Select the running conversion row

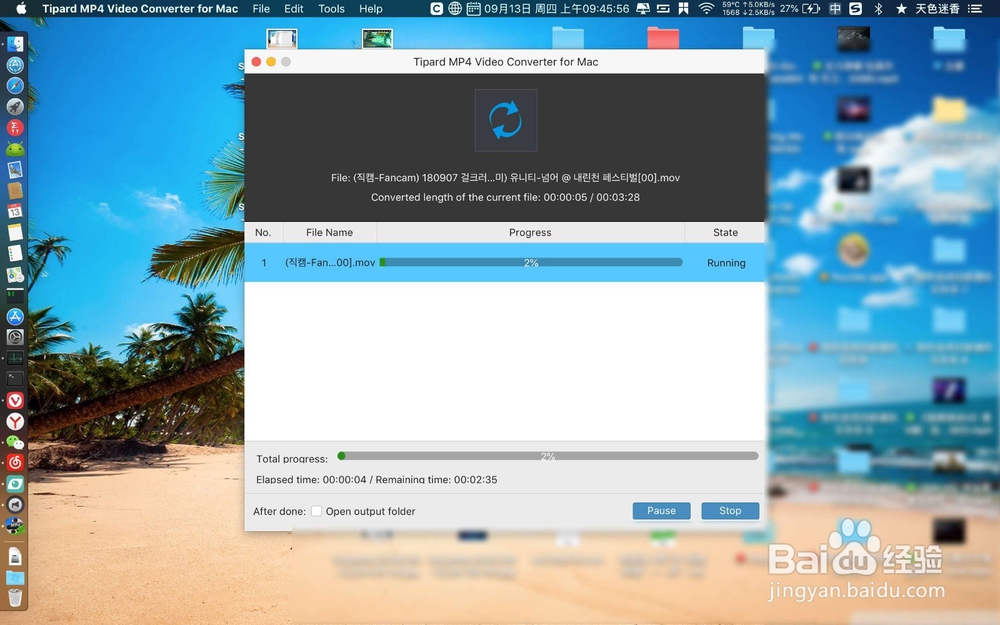(x=500, y=262)
